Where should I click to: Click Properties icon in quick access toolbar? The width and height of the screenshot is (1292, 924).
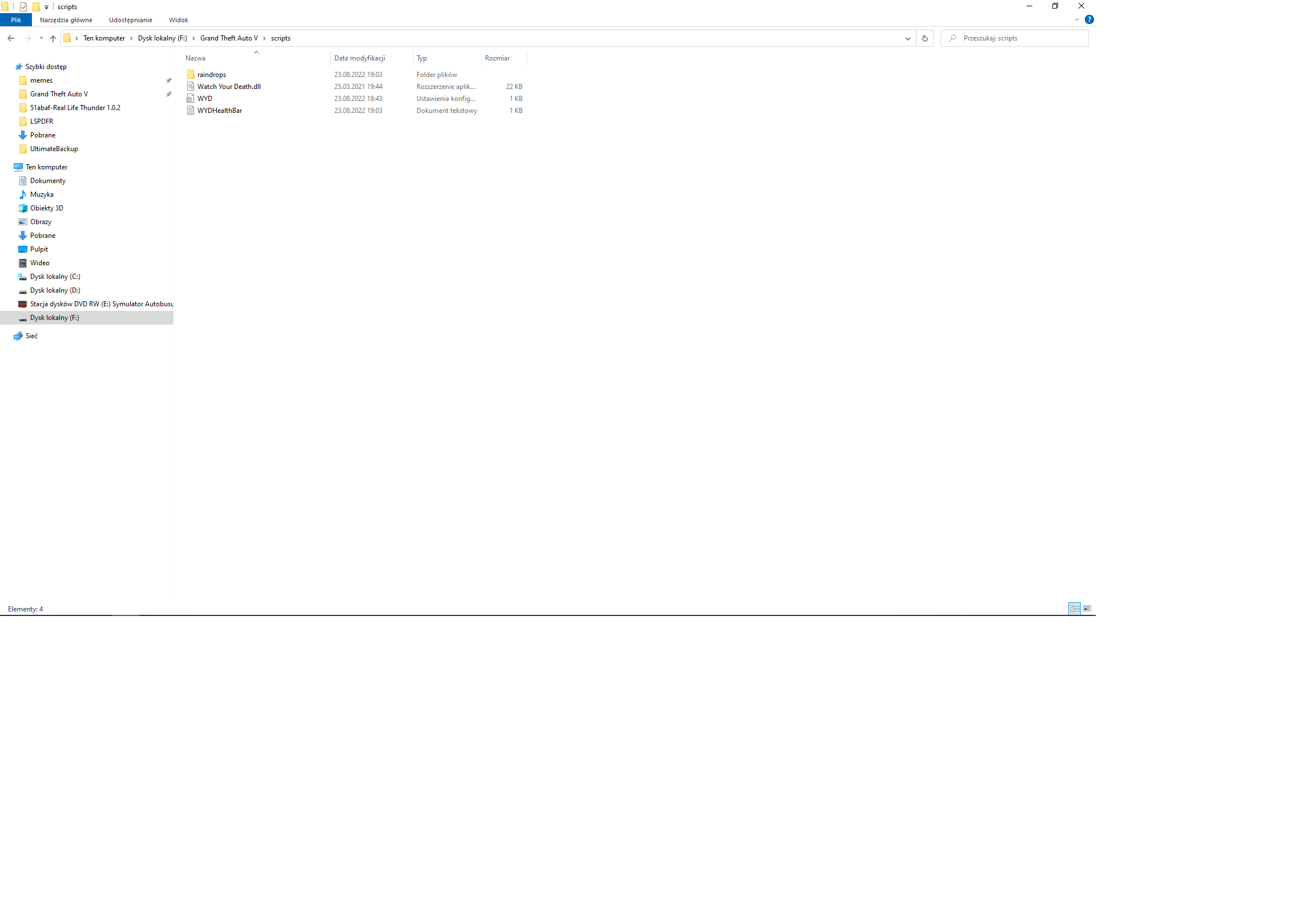point(23,7)
